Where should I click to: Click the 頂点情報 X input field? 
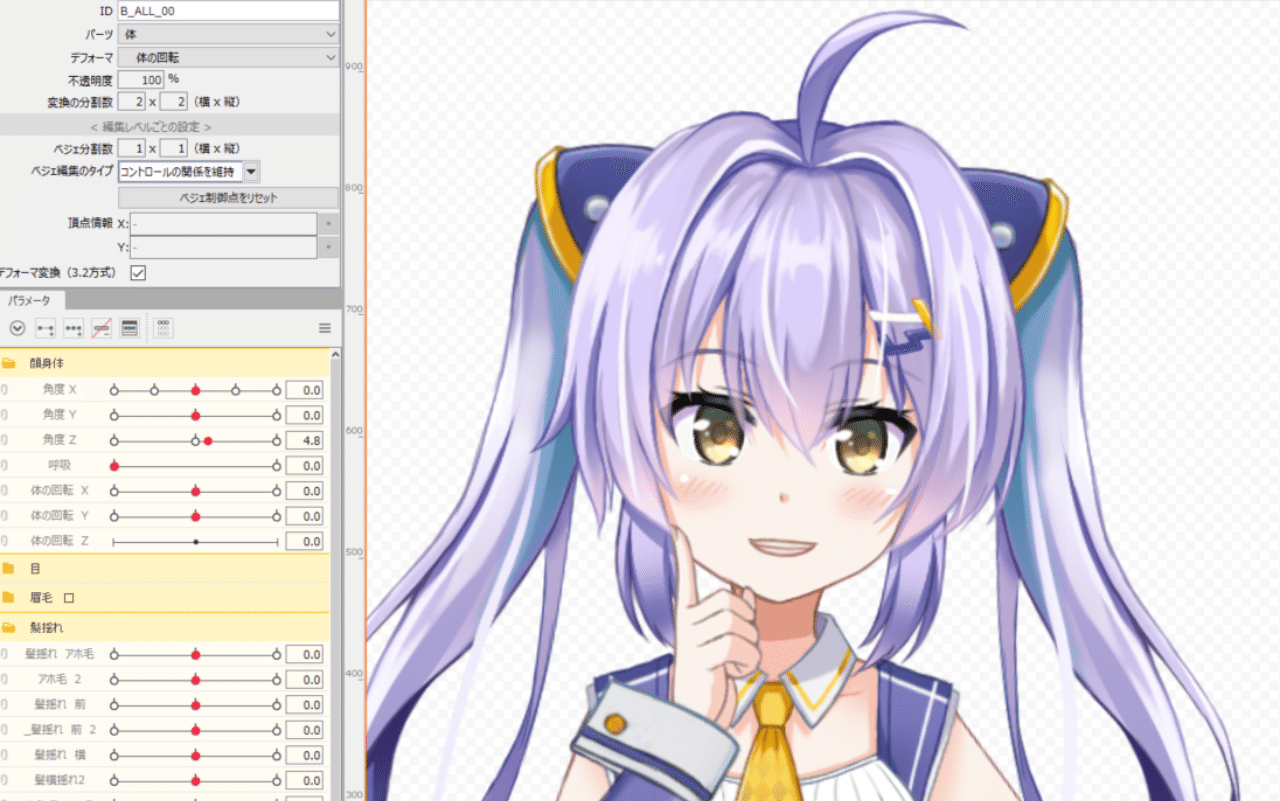tap(223, 223)
